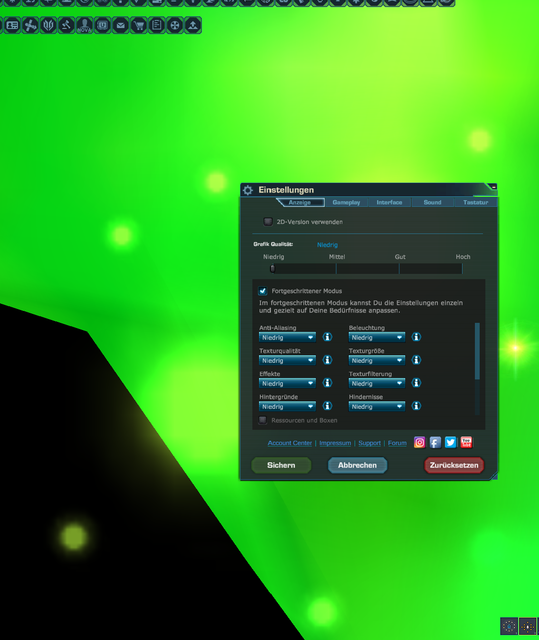Open the Effekte dropdown

coord(287,383)
